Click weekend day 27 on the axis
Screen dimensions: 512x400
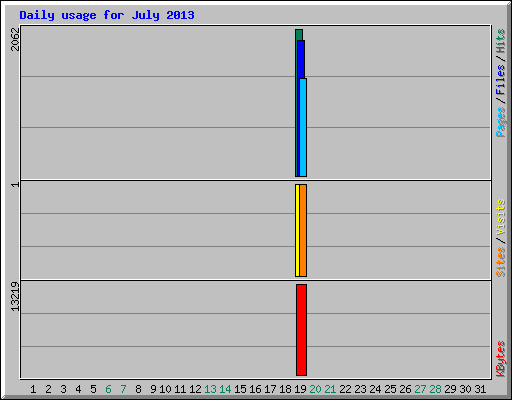420,389
